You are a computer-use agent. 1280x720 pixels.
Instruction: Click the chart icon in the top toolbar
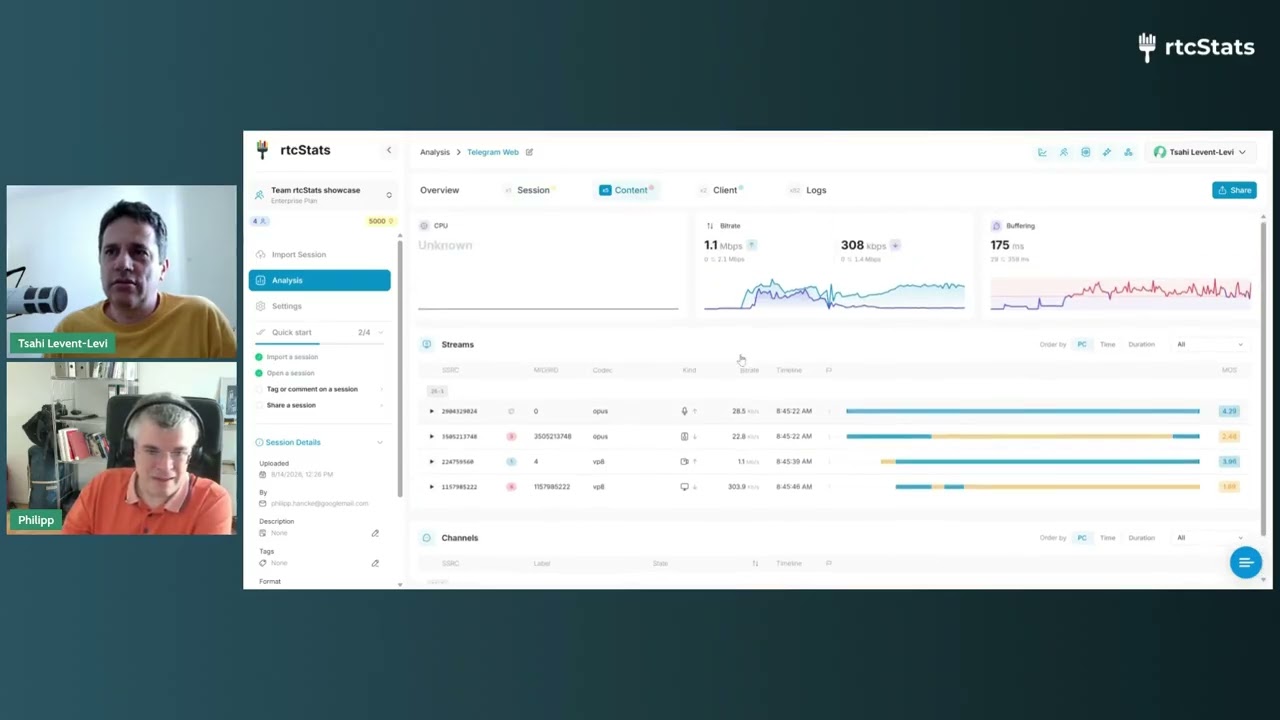[1042, 152]
